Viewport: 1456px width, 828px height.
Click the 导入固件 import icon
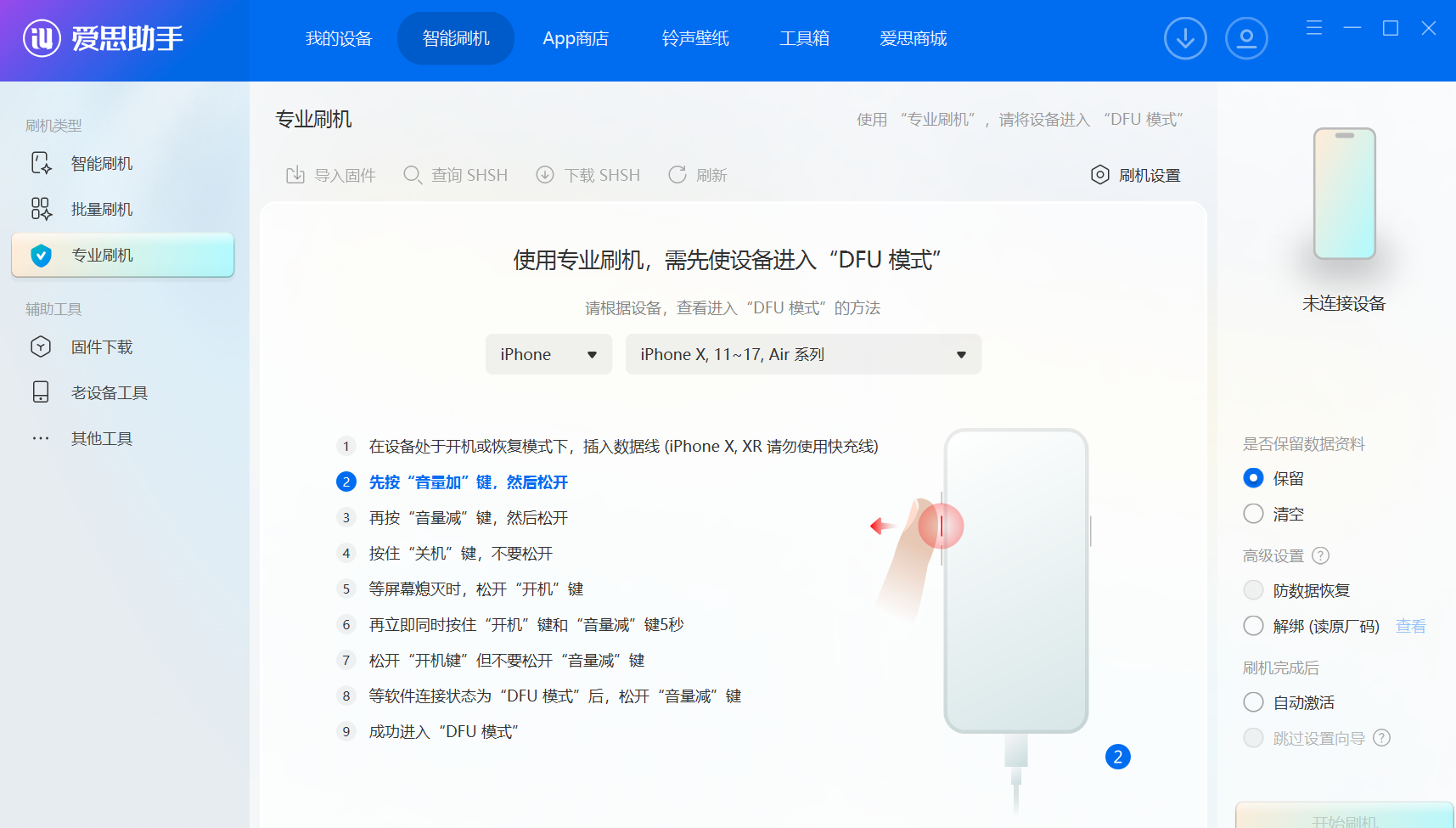(295, 175)
